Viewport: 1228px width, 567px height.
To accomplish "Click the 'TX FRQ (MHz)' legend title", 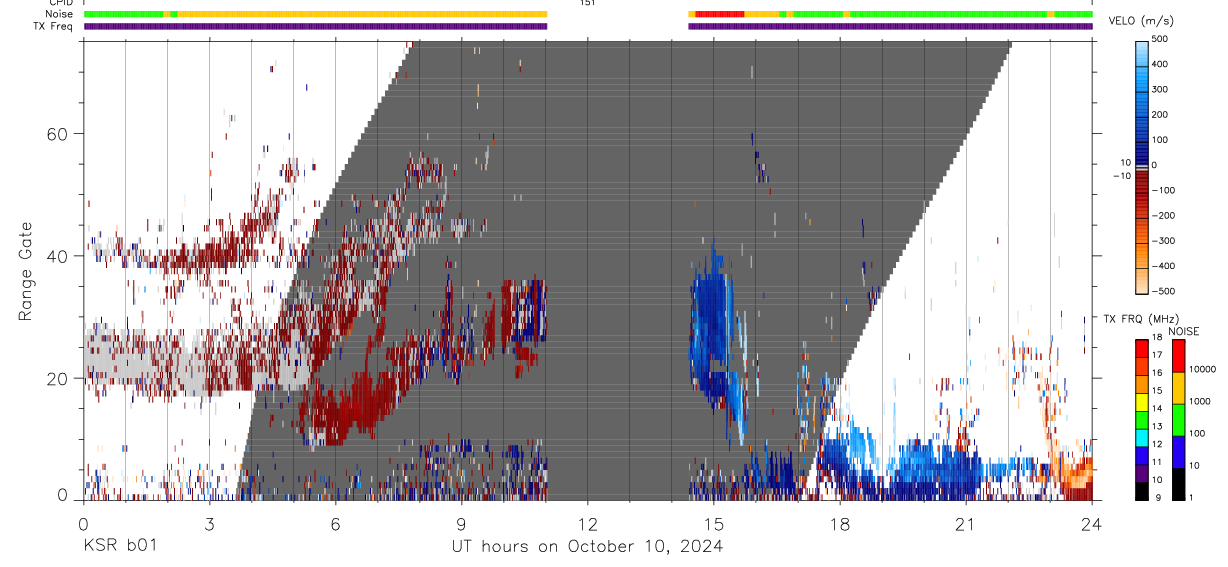I will click(1141, 318).
